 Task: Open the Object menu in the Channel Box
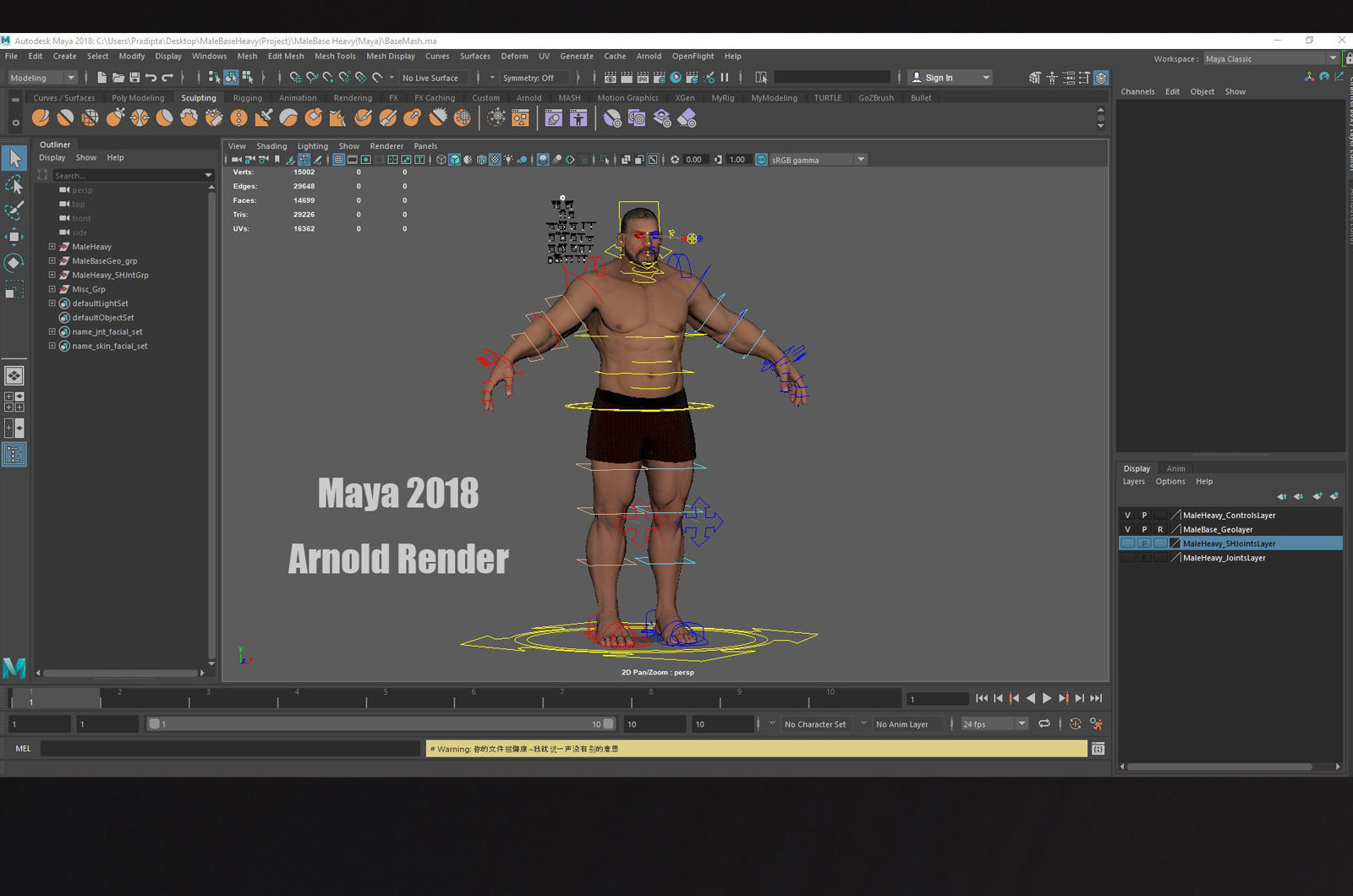[x=1202, y=91]
